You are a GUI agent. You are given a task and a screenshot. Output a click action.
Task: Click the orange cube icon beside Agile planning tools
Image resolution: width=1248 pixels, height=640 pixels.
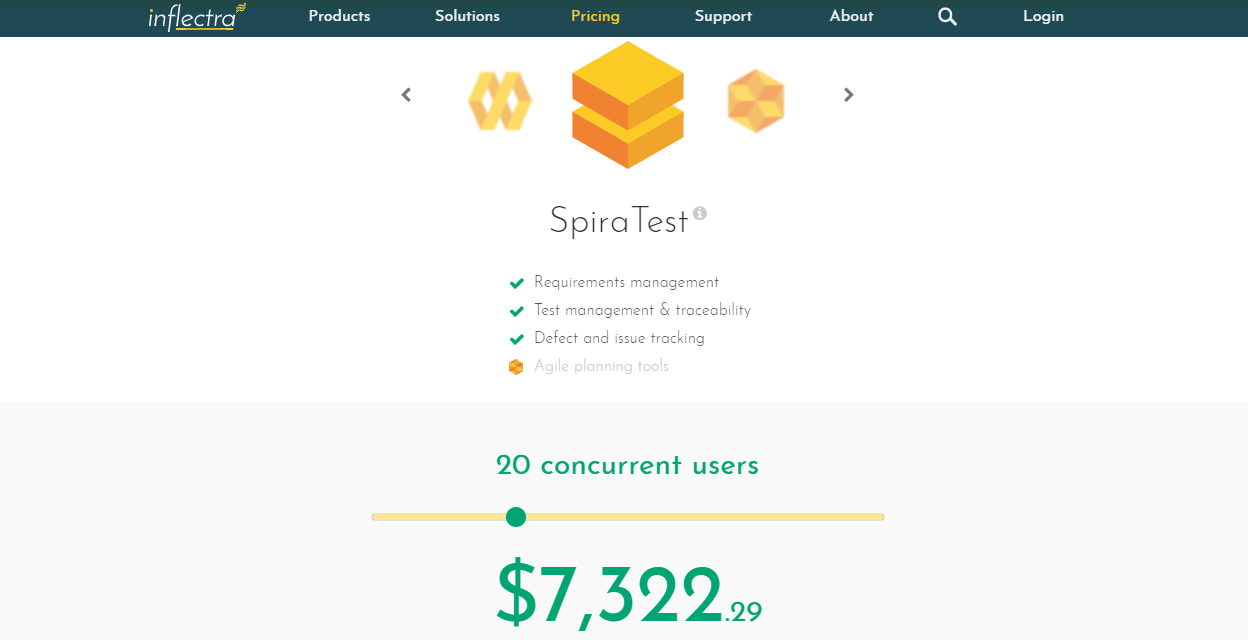tap(516, 367)
